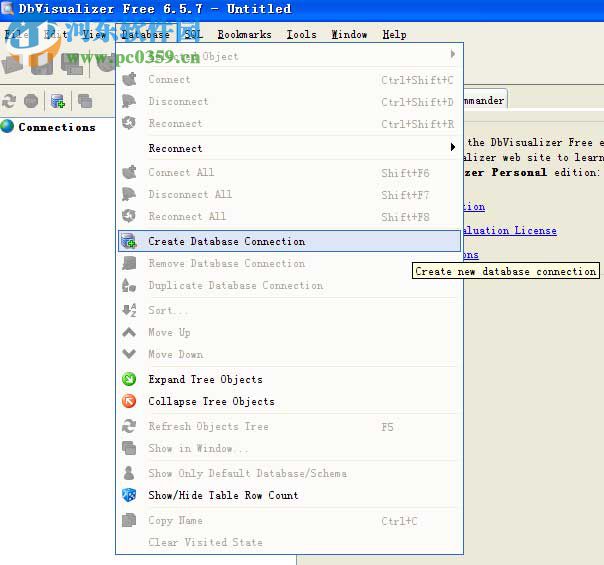The height and width of the screenshot is (565, 604).
Task: Click Show Only Default Database/Schema item
Action: coord(289,473)
